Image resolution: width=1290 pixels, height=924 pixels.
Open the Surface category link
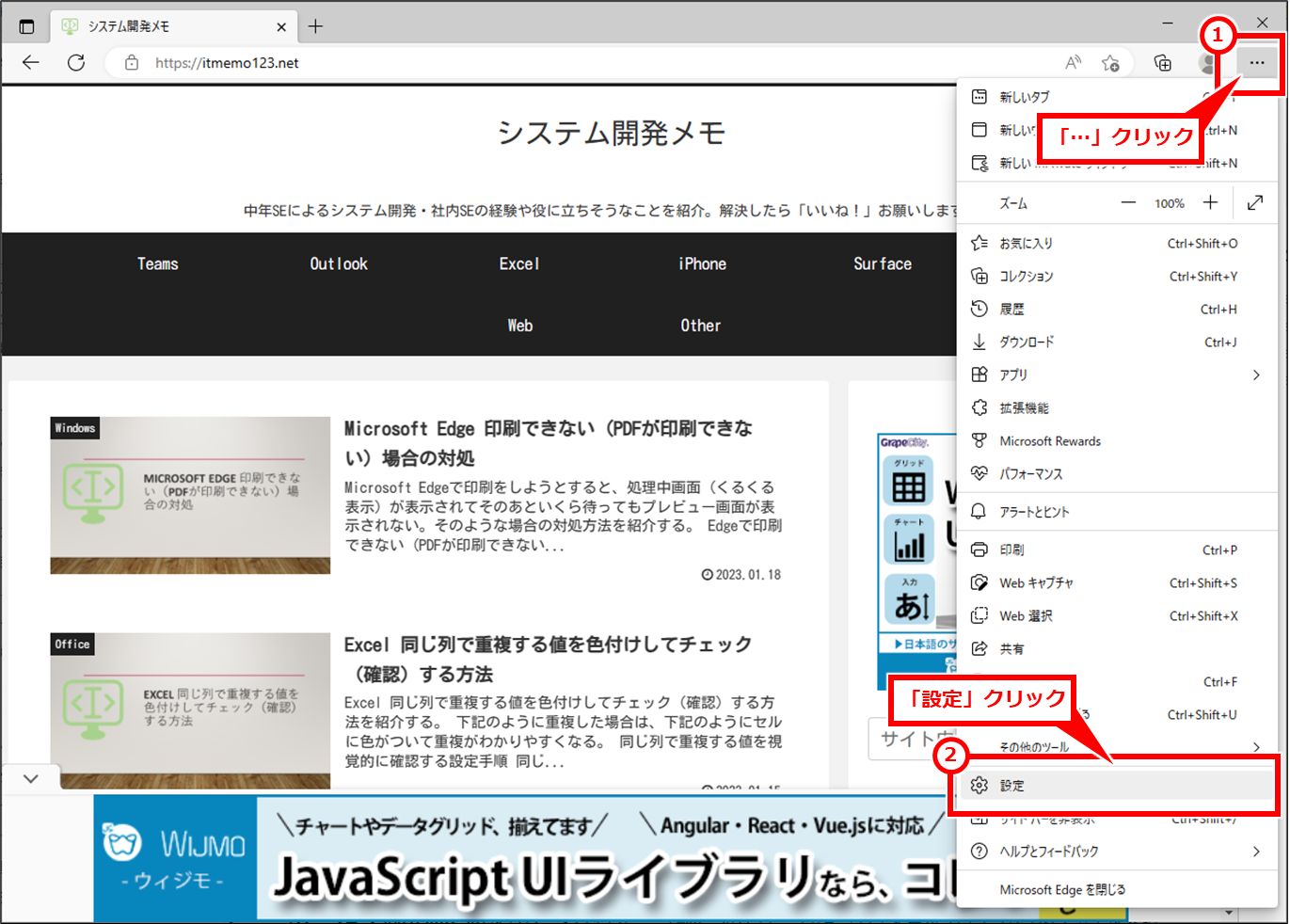point(883,264)
